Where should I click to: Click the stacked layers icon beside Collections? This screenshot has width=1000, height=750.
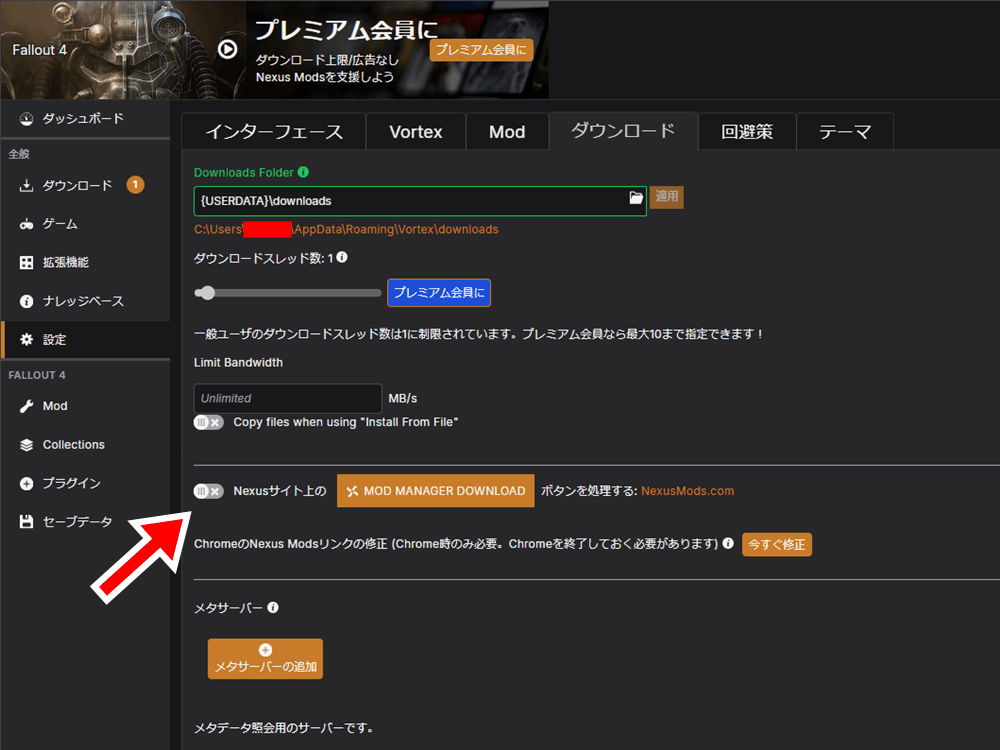tap(26, 445)
